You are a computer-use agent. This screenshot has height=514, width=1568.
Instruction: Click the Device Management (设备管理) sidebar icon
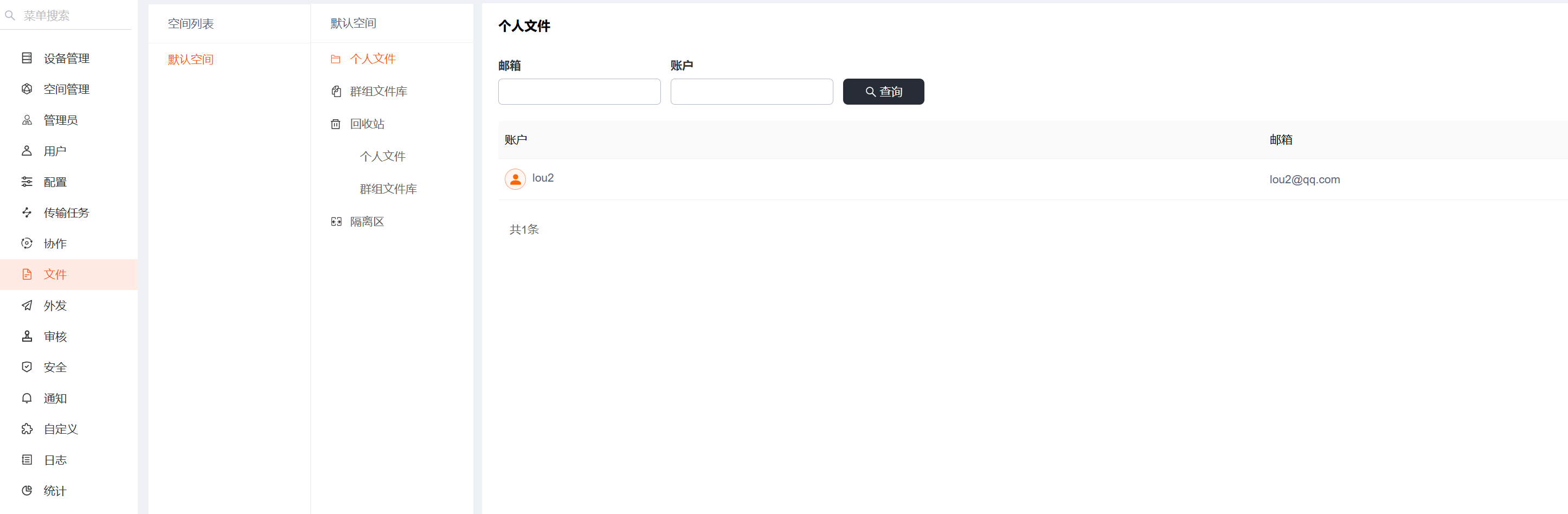[x=27, y=59]
